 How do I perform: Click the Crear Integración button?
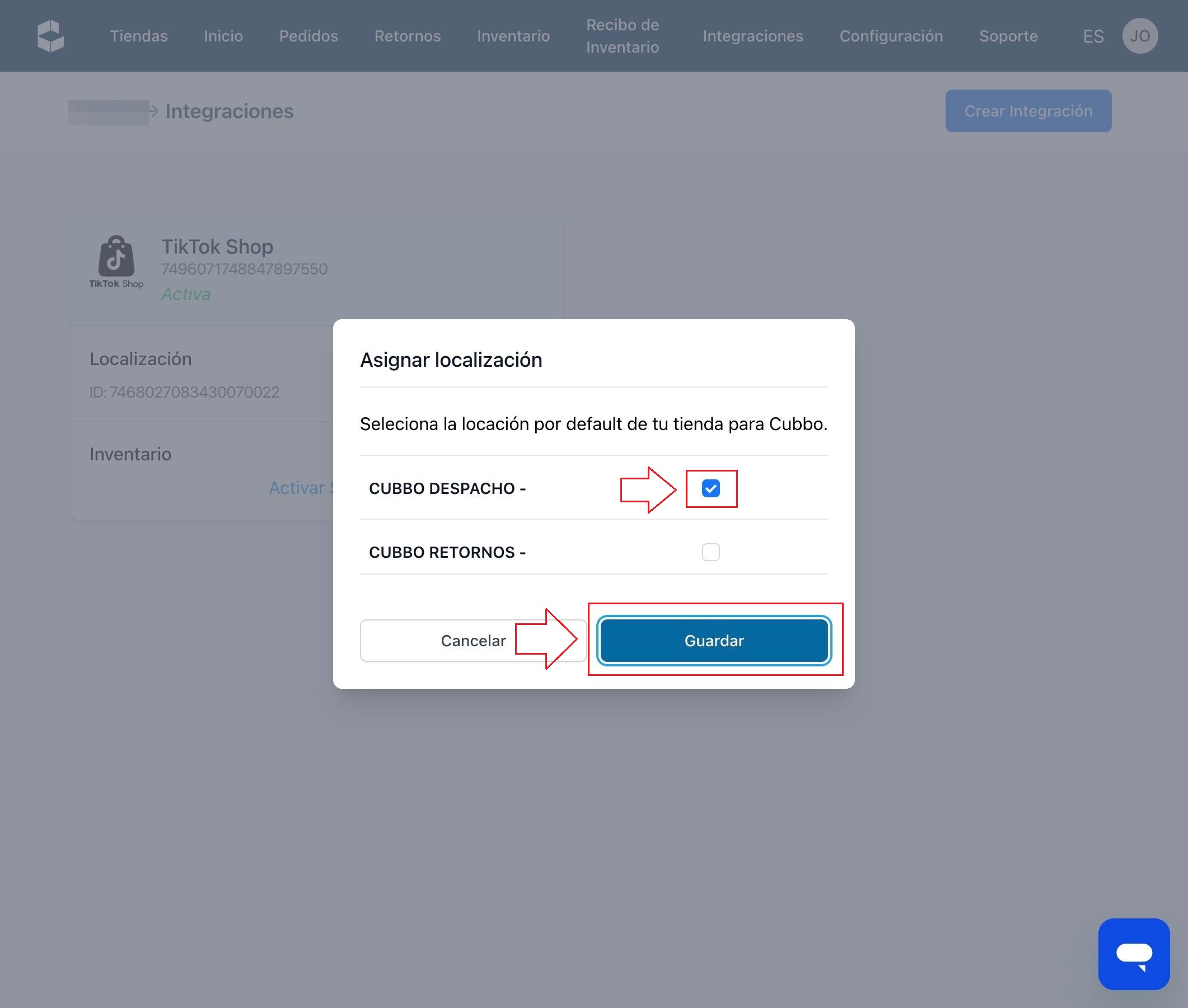[1027, 111]
